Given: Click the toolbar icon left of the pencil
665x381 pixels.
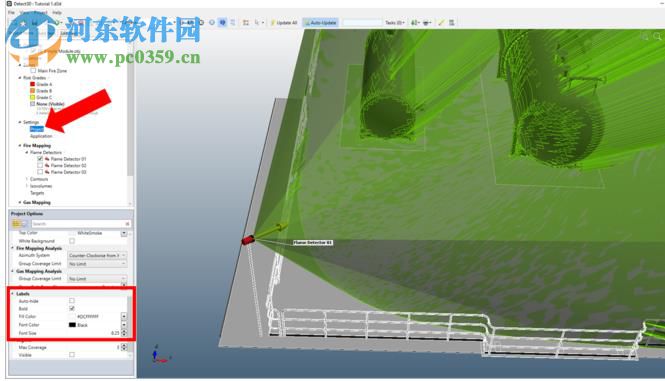Looking at the screenshot, I should pyautogui.click(x=427, y=22).
